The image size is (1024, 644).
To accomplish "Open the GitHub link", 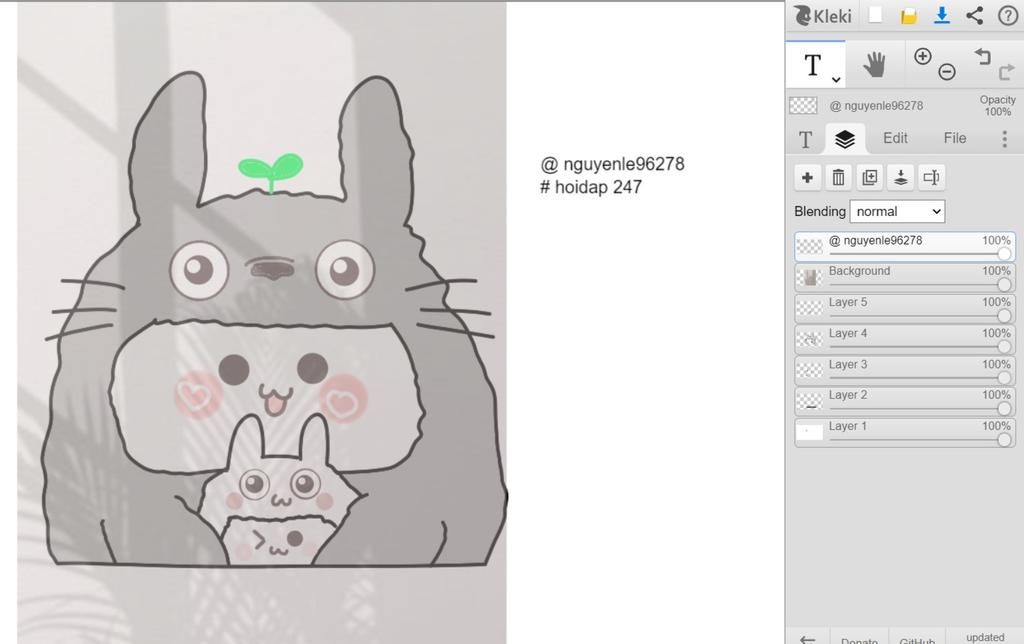I will click(917, 640).
